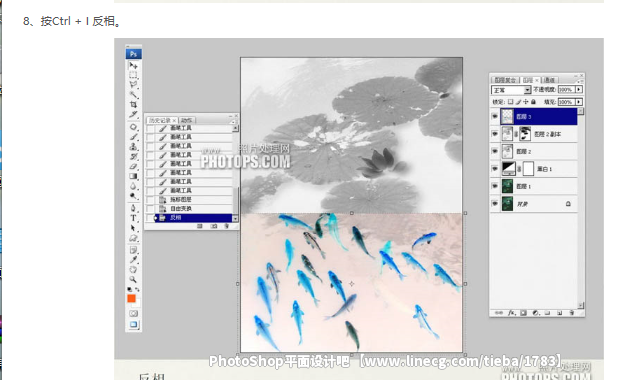617x380 pixels.
Task: Open the fill slider arrow
Action: click(x=579, y=102)
